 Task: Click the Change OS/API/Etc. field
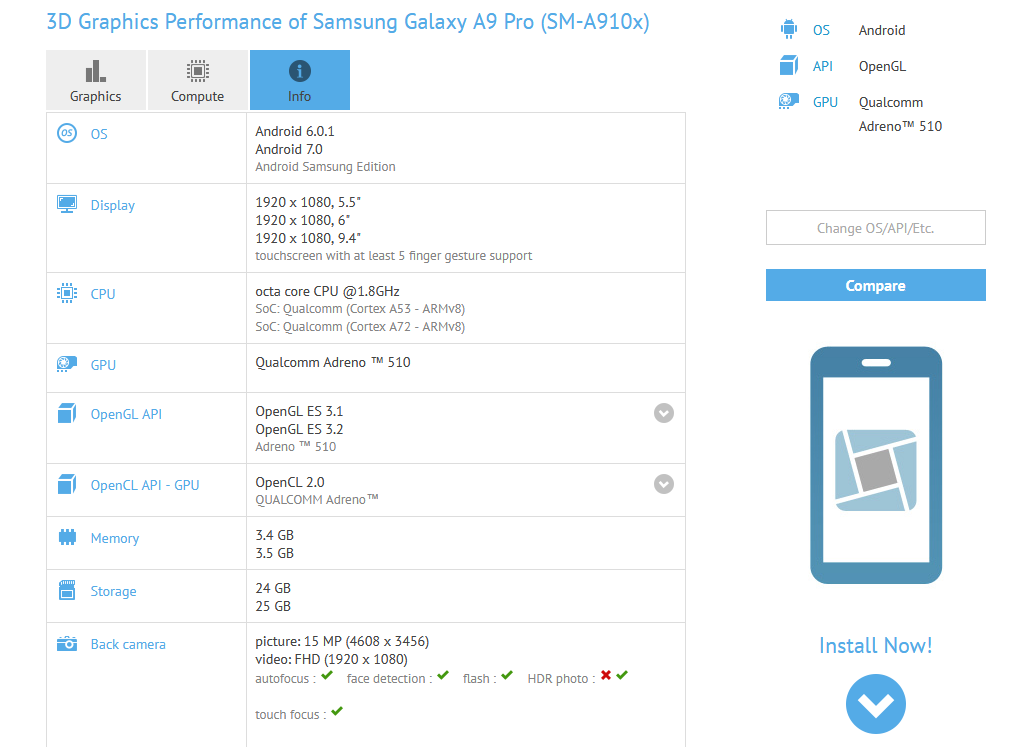click(x=876, y=228)
